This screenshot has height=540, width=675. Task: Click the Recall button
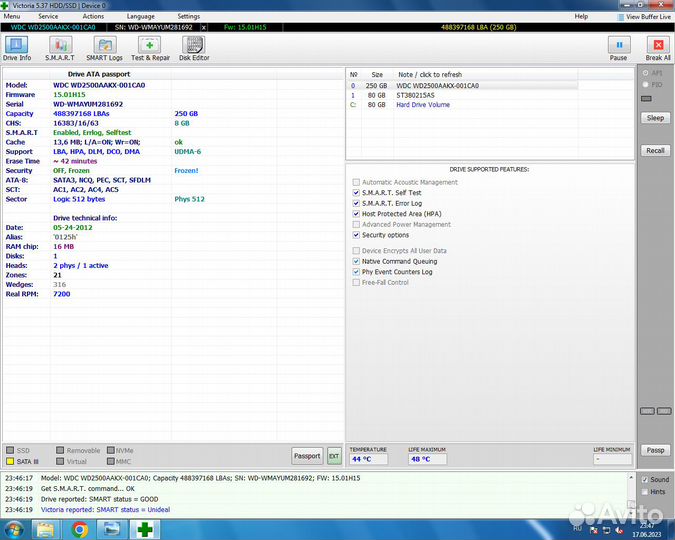(655, 150)
